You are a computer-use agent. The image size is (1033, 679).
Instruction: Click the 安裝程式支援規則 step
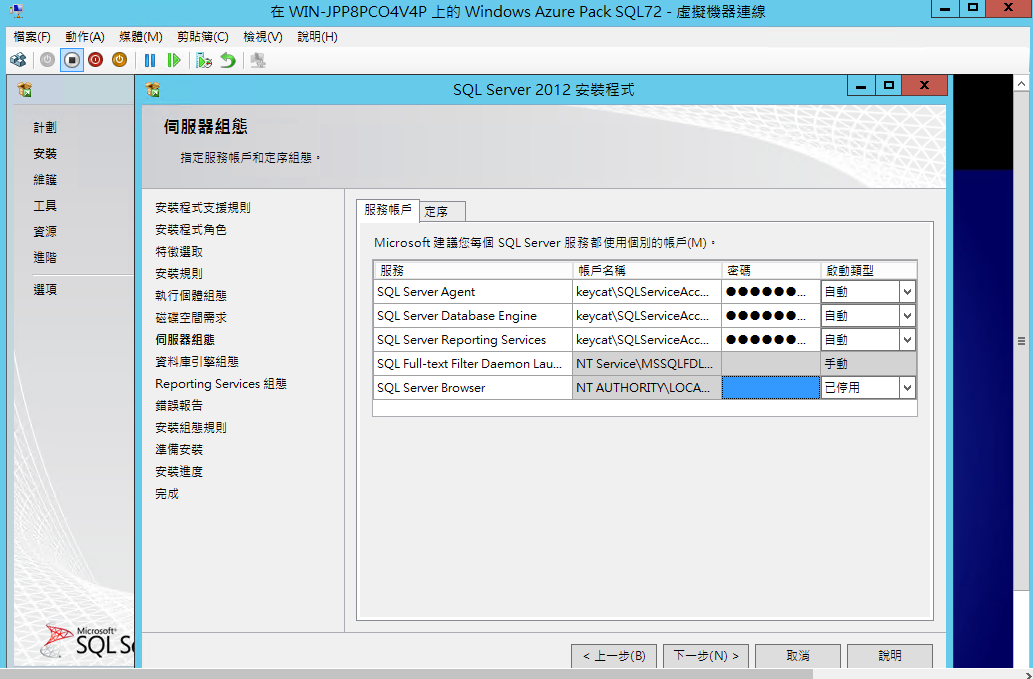point(203,208)
